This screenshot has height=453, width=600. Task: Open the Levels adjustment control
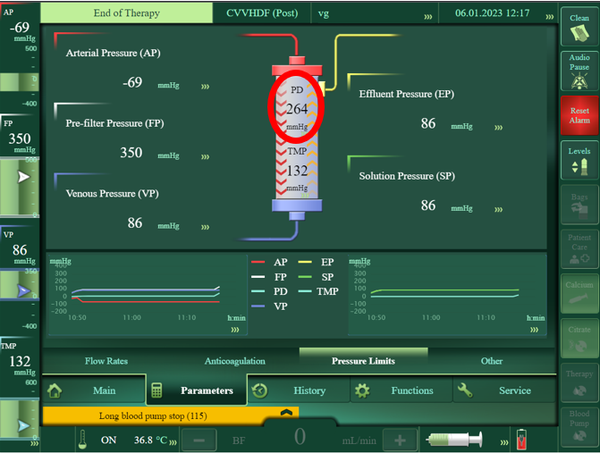coord(579,158)
